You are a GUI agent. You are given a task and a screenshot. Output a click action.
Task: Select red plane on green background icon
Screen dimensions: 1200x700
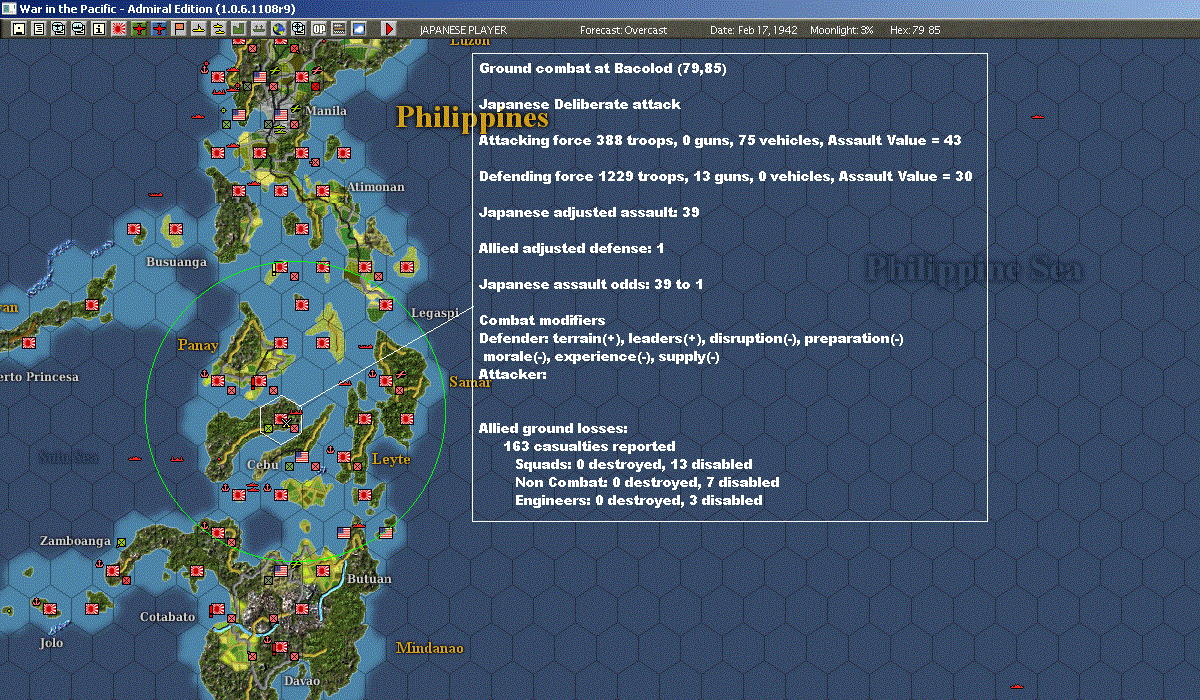139,30
